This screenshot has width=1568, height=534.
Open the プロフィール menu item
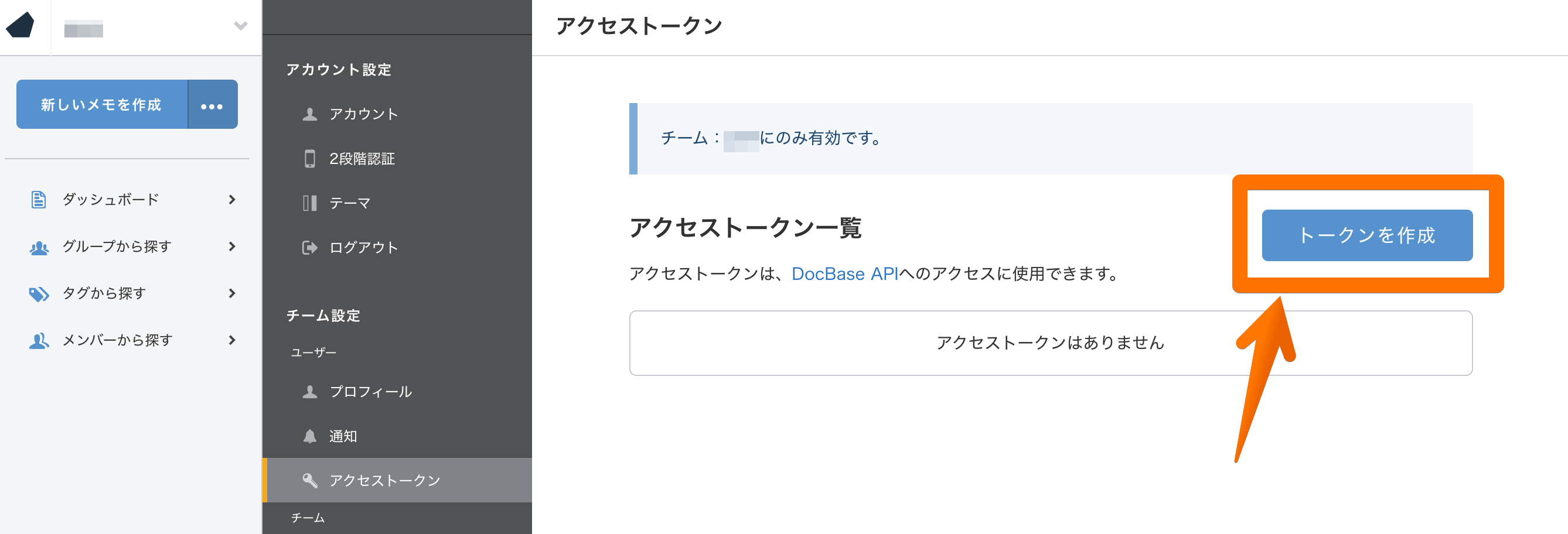370,392
